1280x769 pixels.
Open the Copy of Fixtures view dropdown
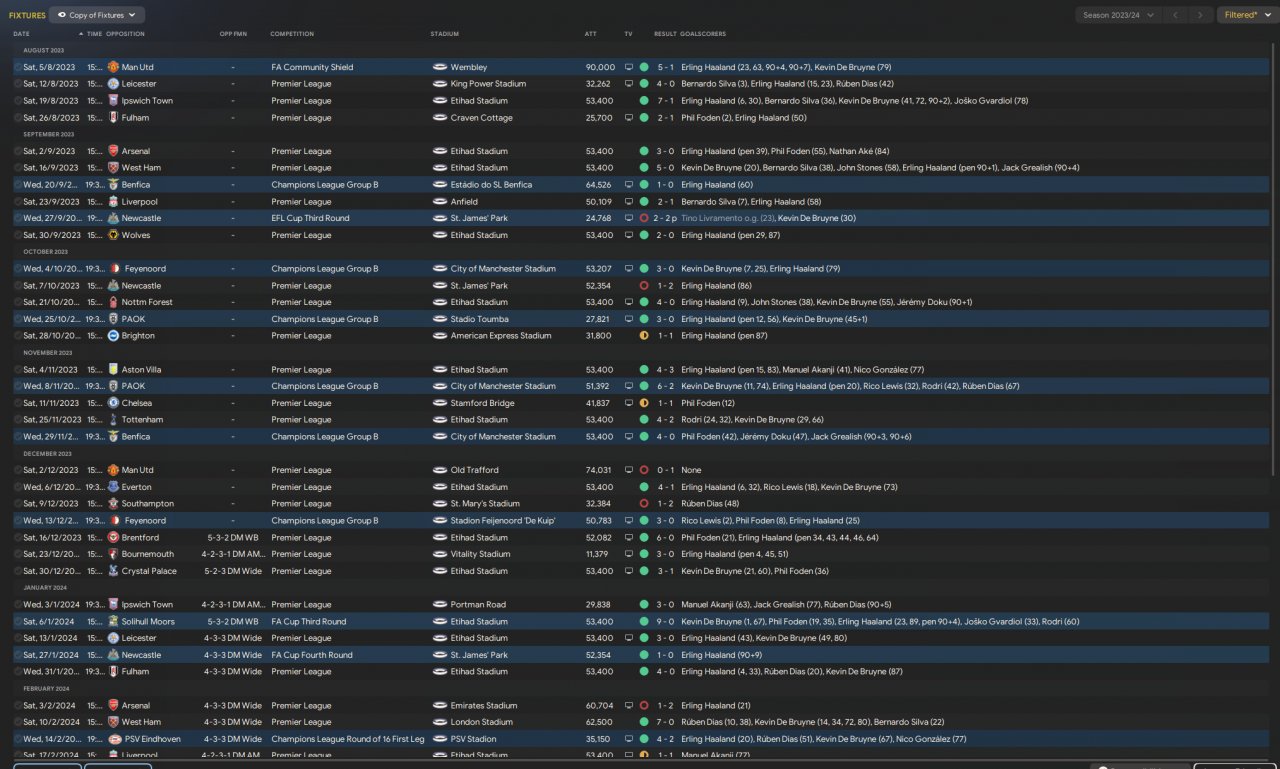point(97,15)
